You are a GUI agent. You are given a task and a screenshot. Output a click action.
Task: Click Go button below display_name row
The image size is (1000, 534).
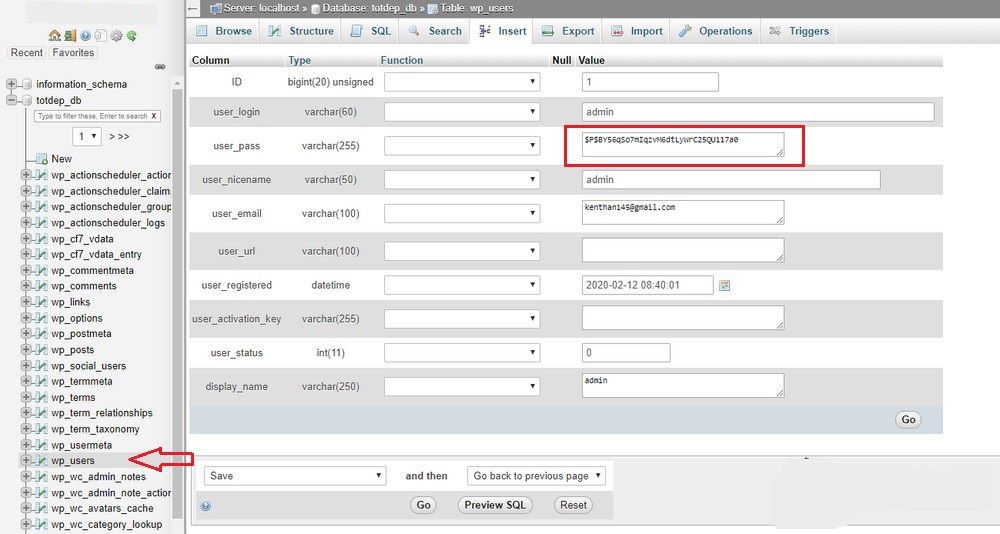tap(908, 419)
